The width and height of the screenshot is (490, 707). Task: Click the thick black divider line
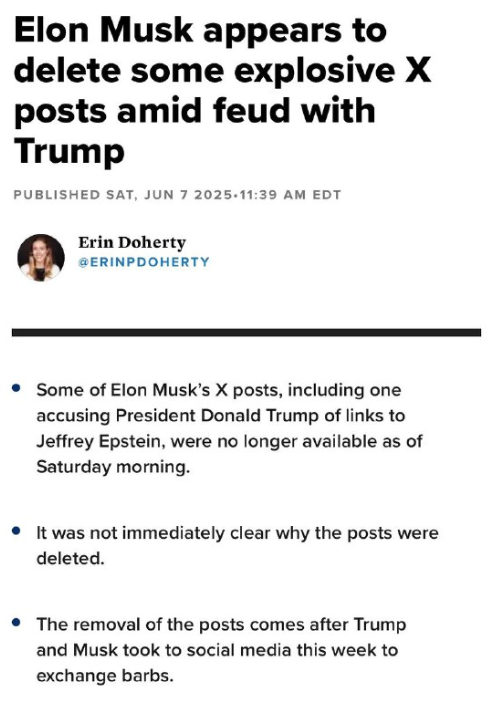tap(246, 333)
